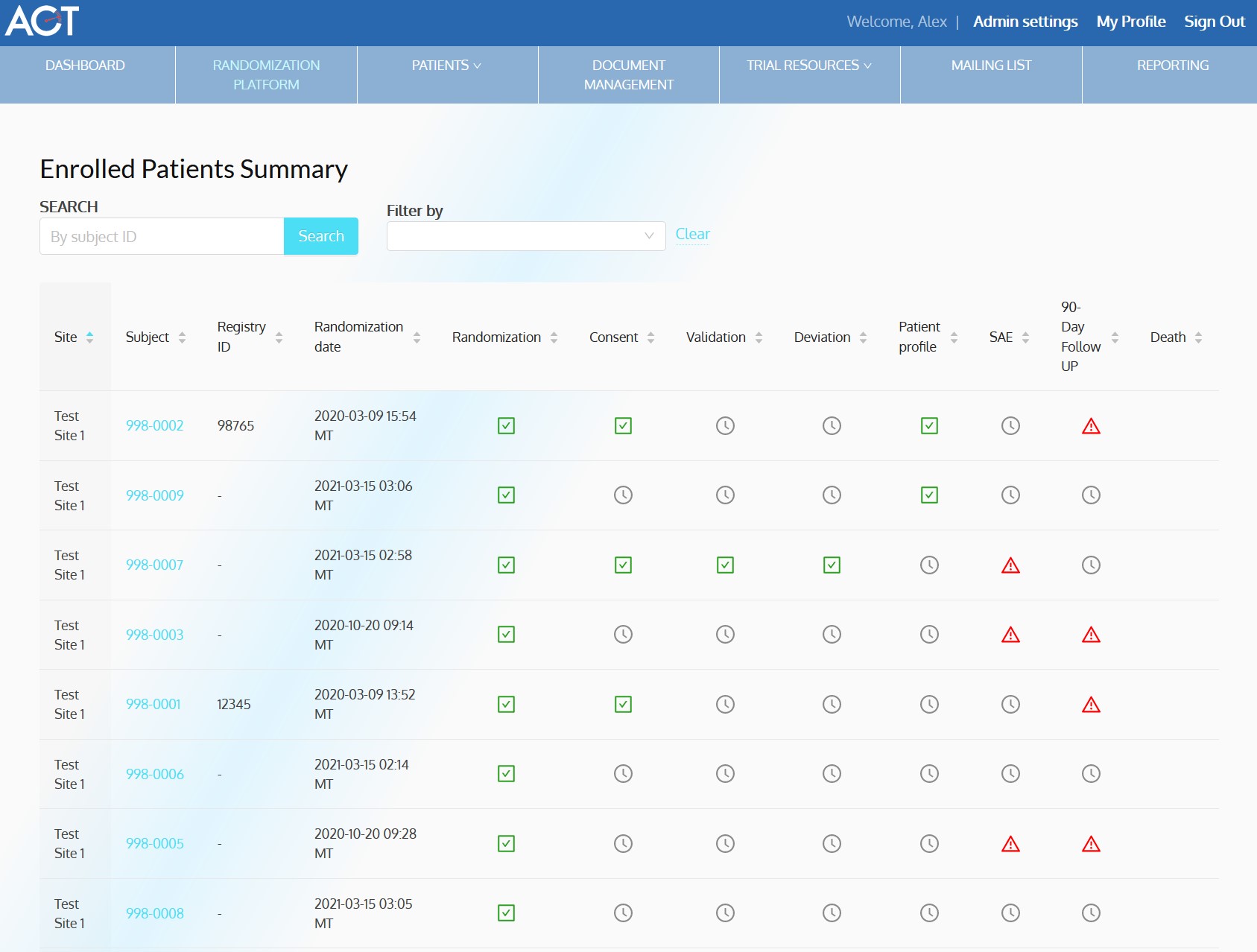Open Admin settings

click(1025, 22)
